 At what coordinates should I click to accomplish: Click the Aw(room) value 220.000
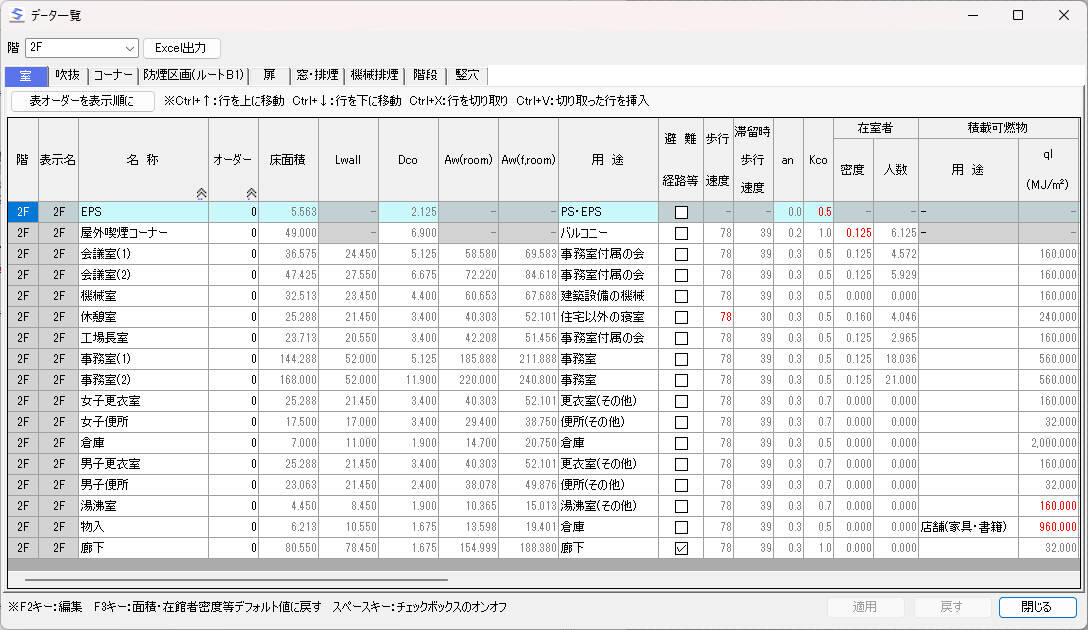point(468,380)
